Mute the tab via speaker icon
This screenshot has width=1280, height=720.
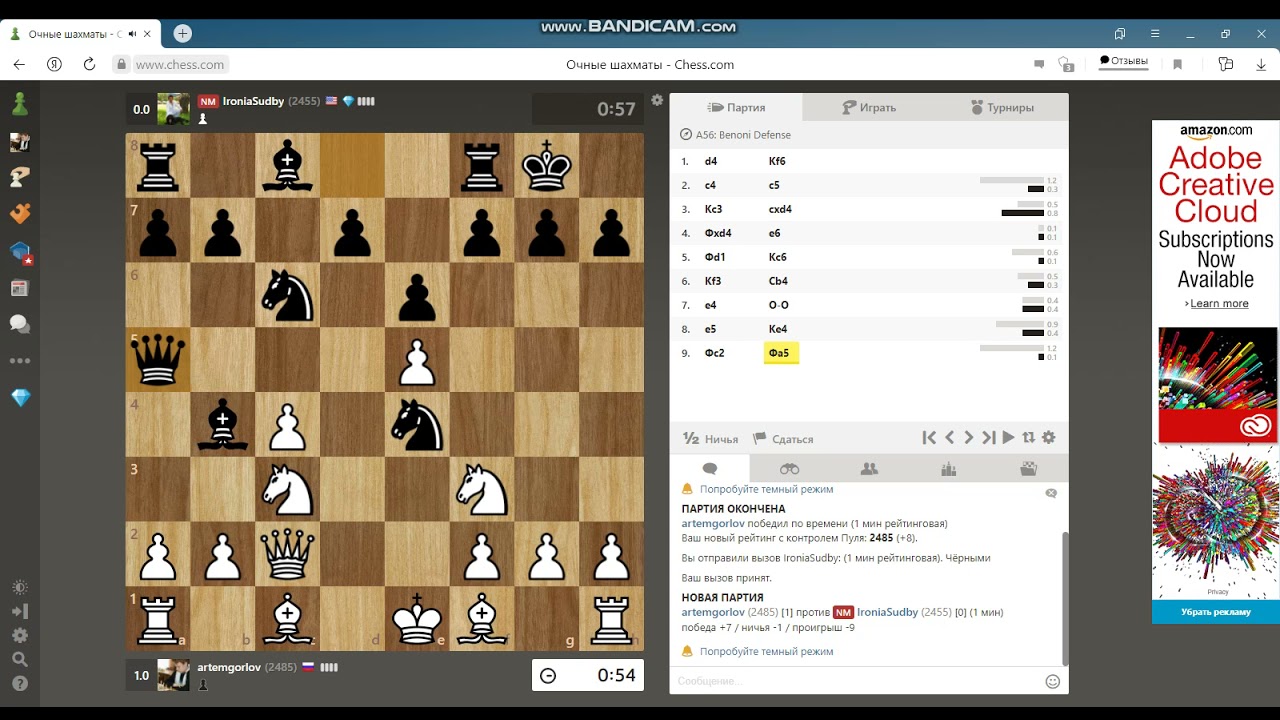pyautogui.click(x=134, y=34)
